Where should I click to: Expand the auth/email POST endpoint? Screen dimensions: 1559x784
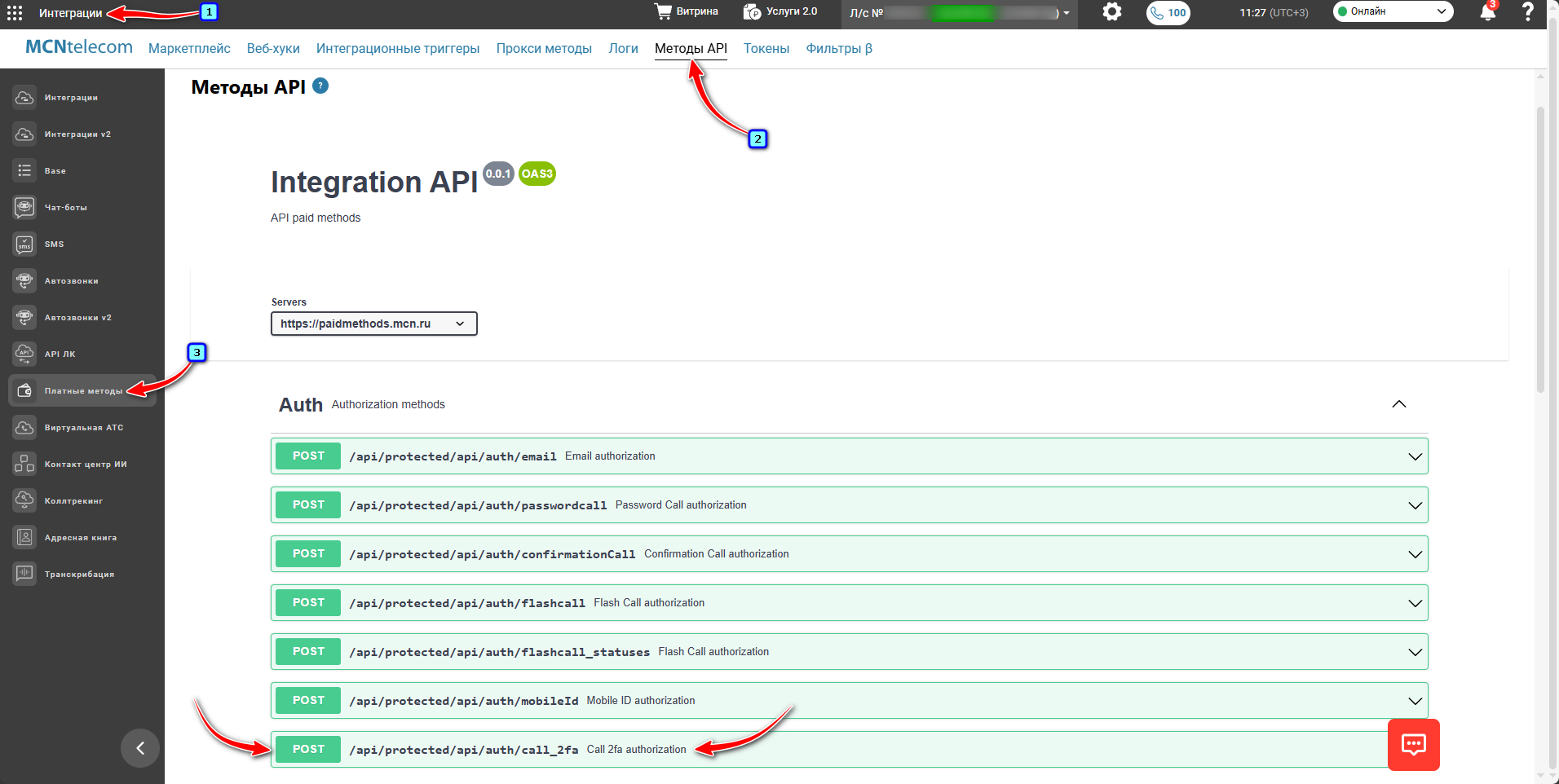(x=848, y=456)
